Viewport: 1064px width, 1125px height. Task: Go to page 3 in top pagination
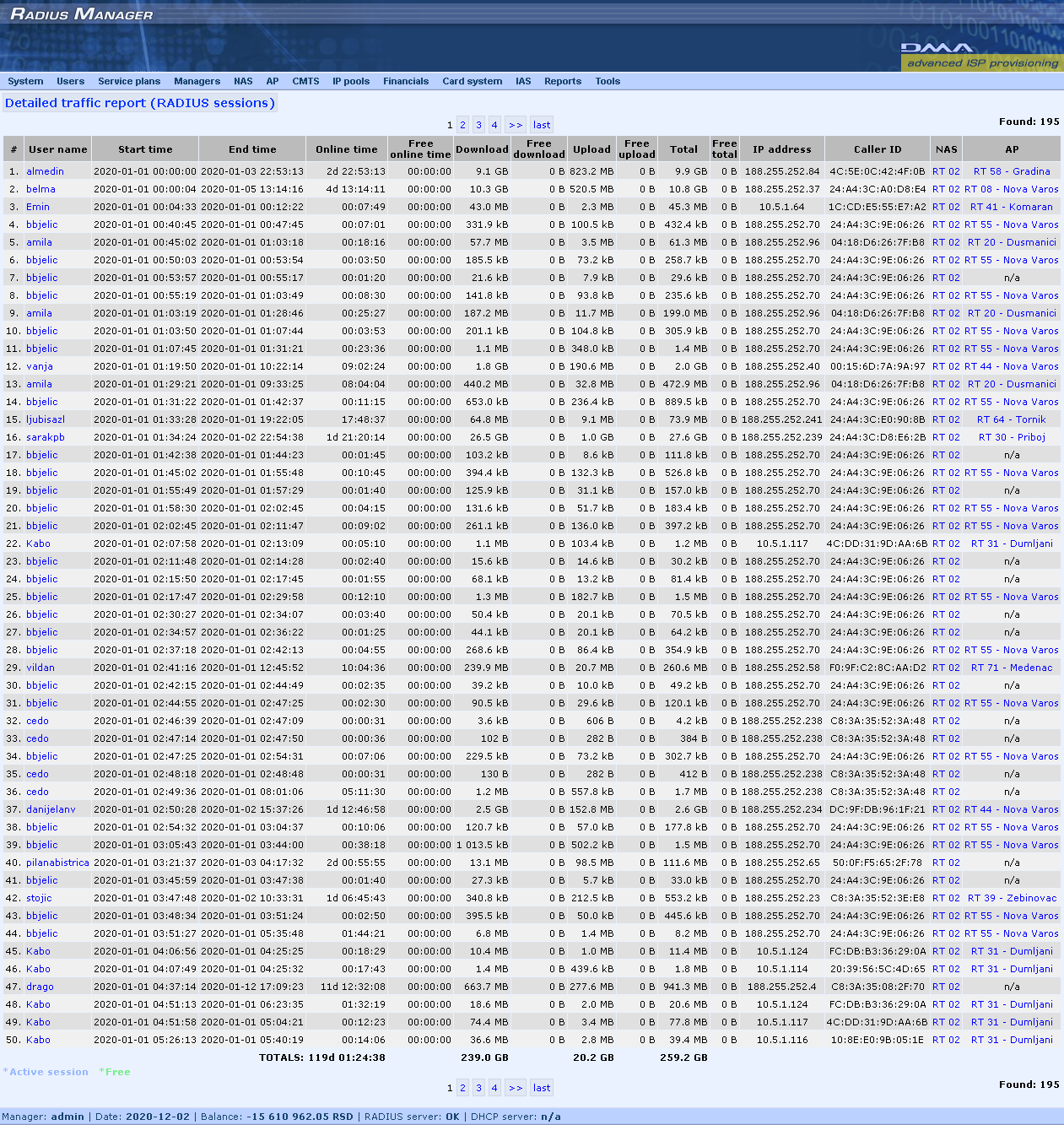click(x=478, y=124)
